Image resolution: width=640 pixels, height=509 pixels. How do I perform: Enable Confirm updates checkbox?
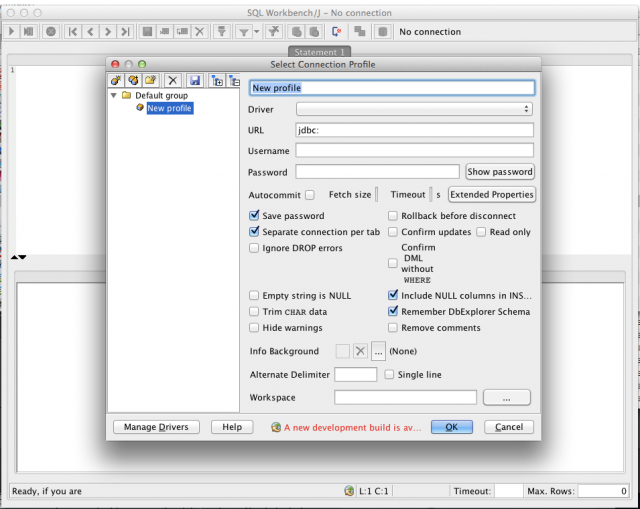tap(393, 232)
